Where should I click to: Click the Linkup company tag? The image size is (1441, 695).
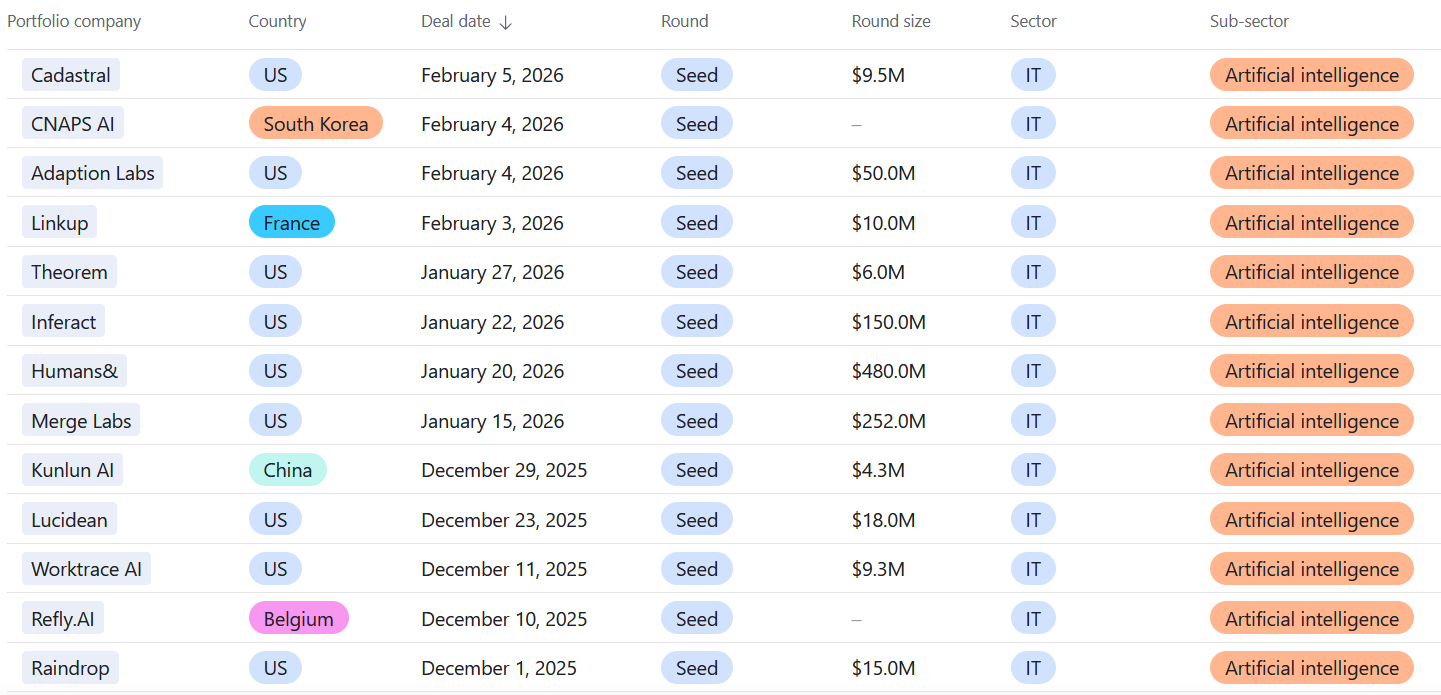(60, 223)
